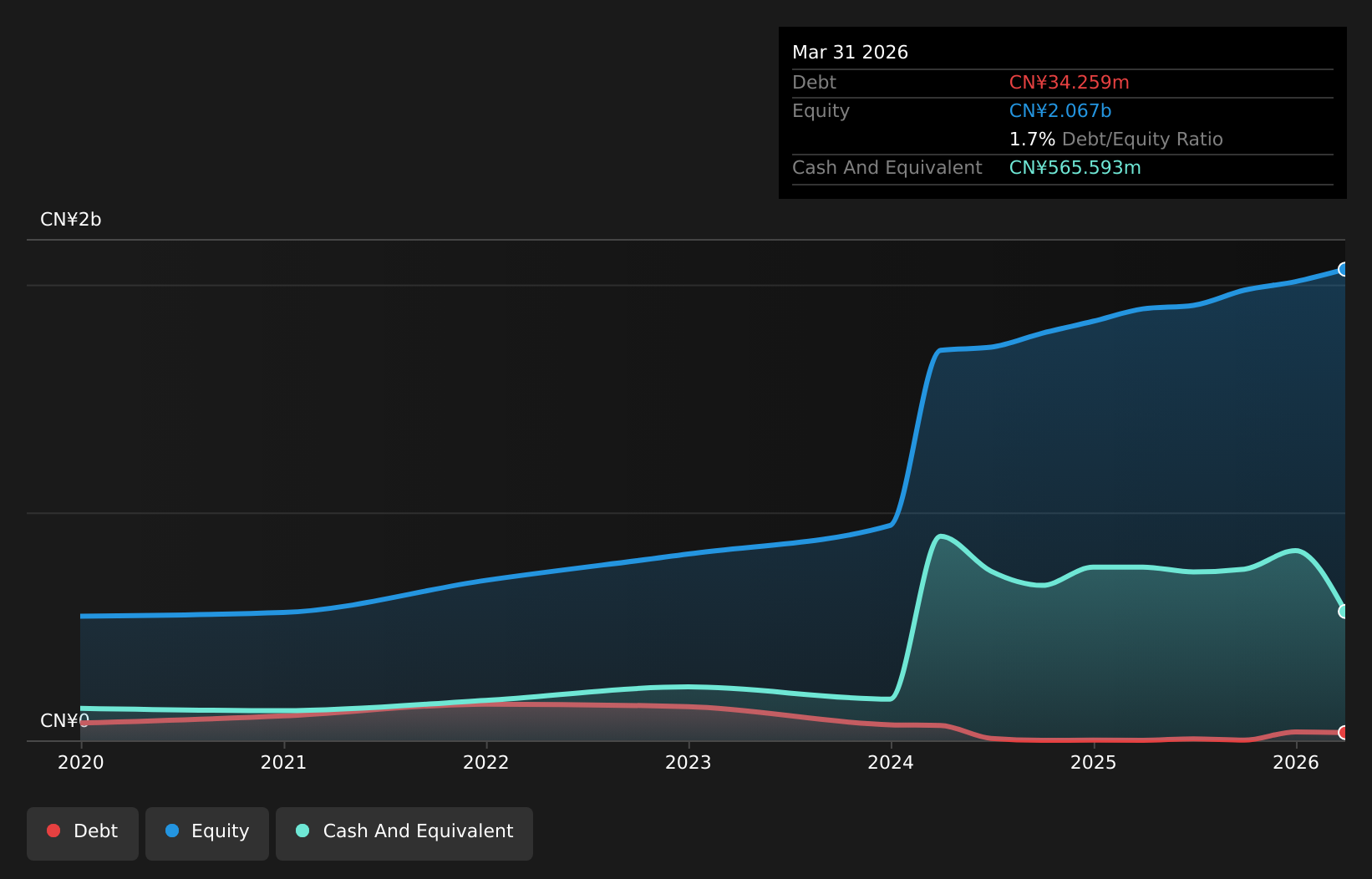The width and height of the screenshot is (1372, 879).
Task: Click the red Debt legend dot
Action: [x=53, y=831]
